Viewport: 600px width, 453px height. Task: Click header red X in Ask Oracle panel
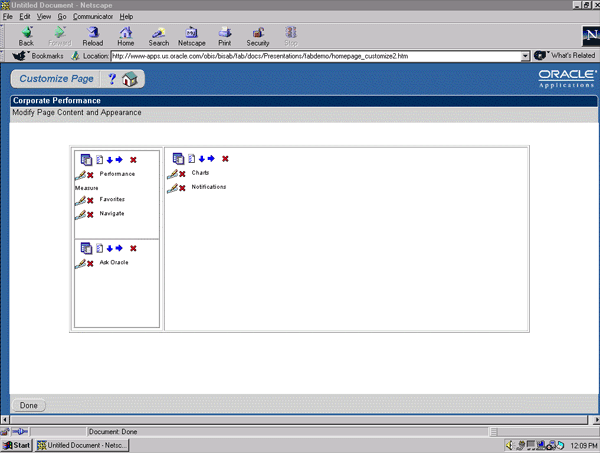pos(133,248)
